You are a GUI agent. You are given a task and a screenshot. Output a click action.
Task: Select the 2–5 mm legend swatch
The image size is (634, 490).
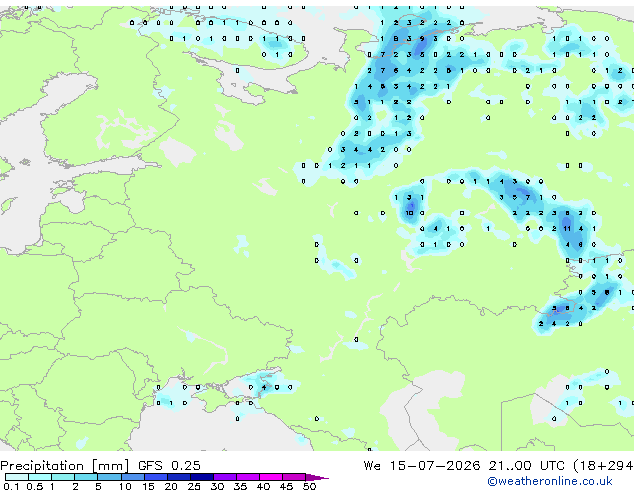coord(86,477)
